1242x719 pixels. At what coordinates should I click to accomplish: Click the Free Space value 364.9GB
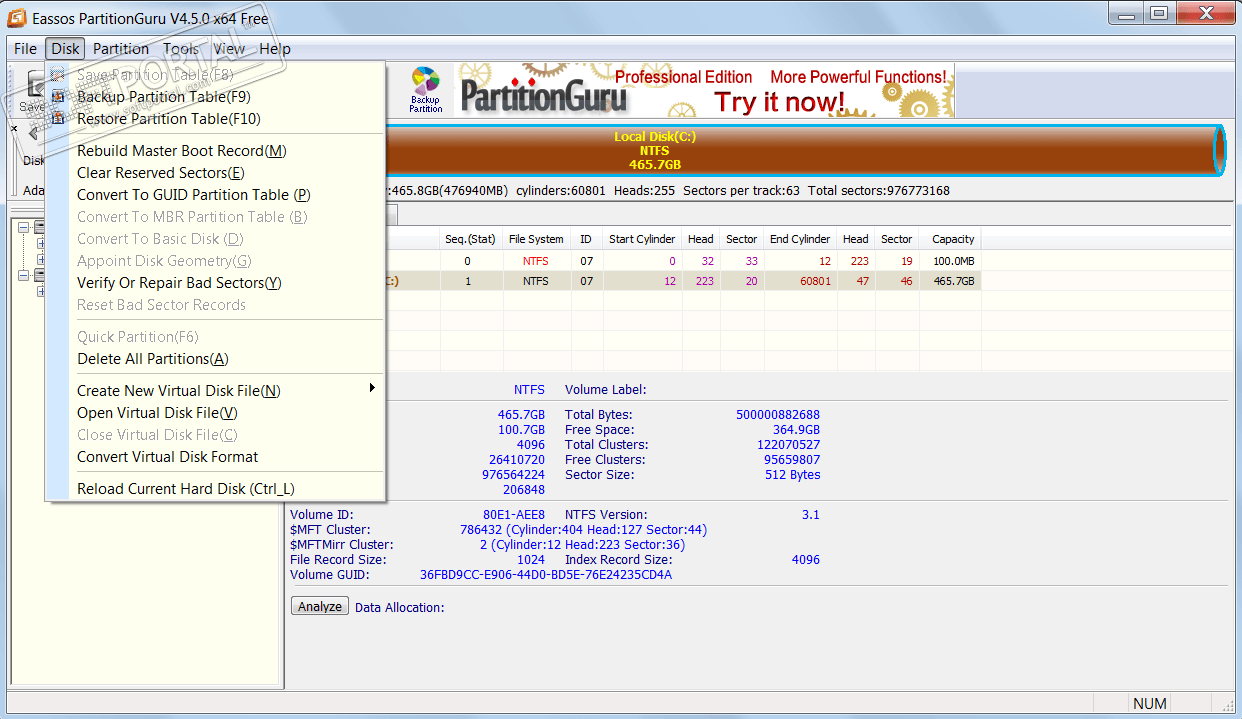tap(796, 430)
